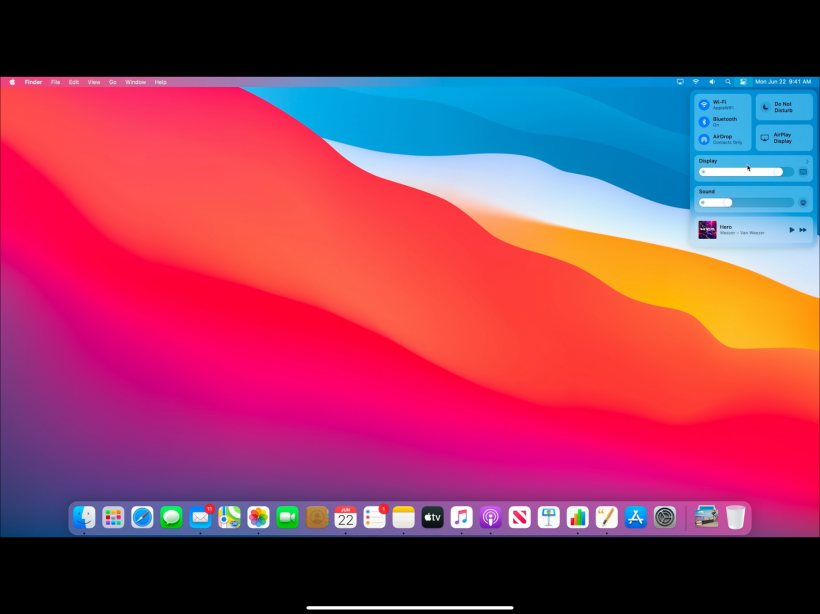Open FaceTime from the Dock
The height and width of the screenshot is (614, 820).
pos(288,517)
